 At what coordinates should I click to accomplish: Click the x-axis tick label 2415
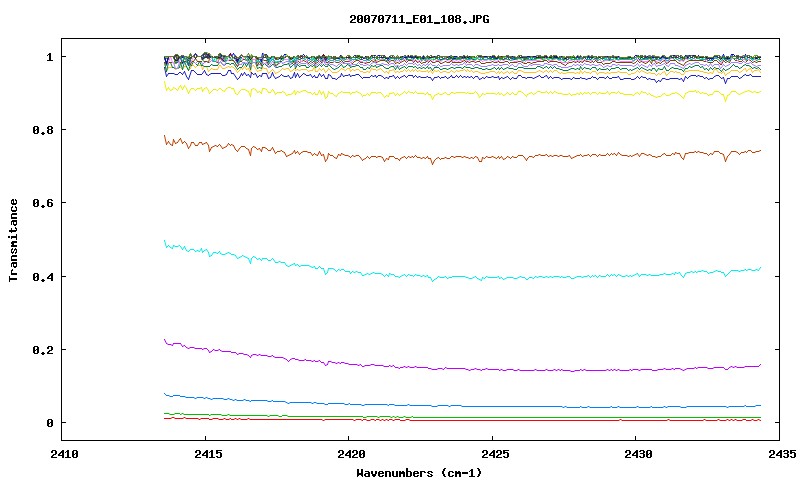(x=208, y=453)
